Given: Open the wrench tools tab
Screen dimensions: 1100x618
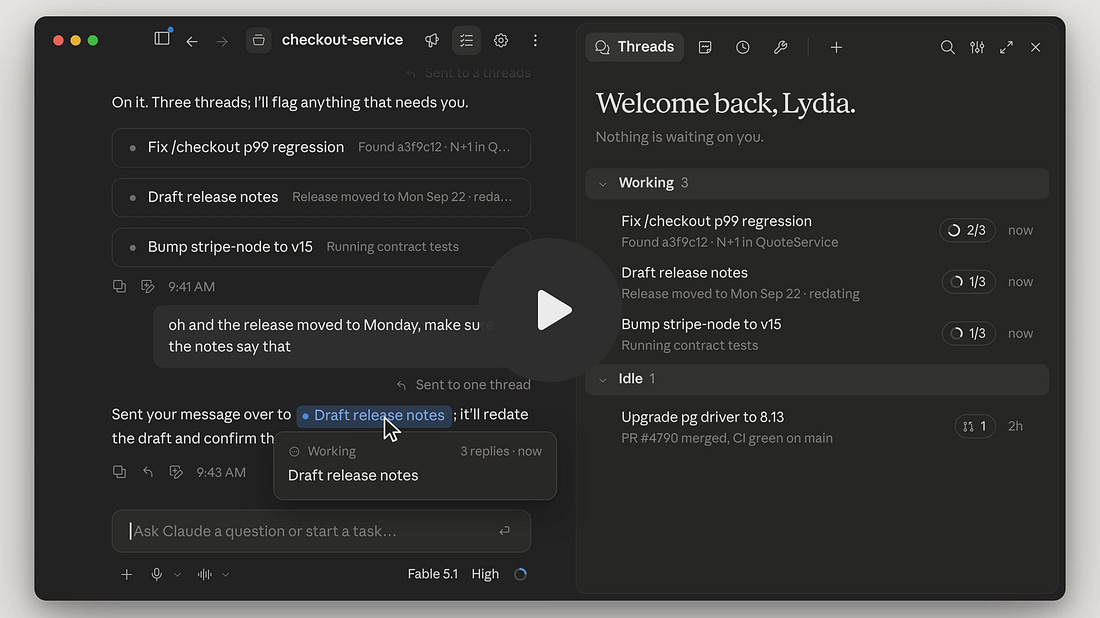Looking at the screenshot, I should pos(780,47).
